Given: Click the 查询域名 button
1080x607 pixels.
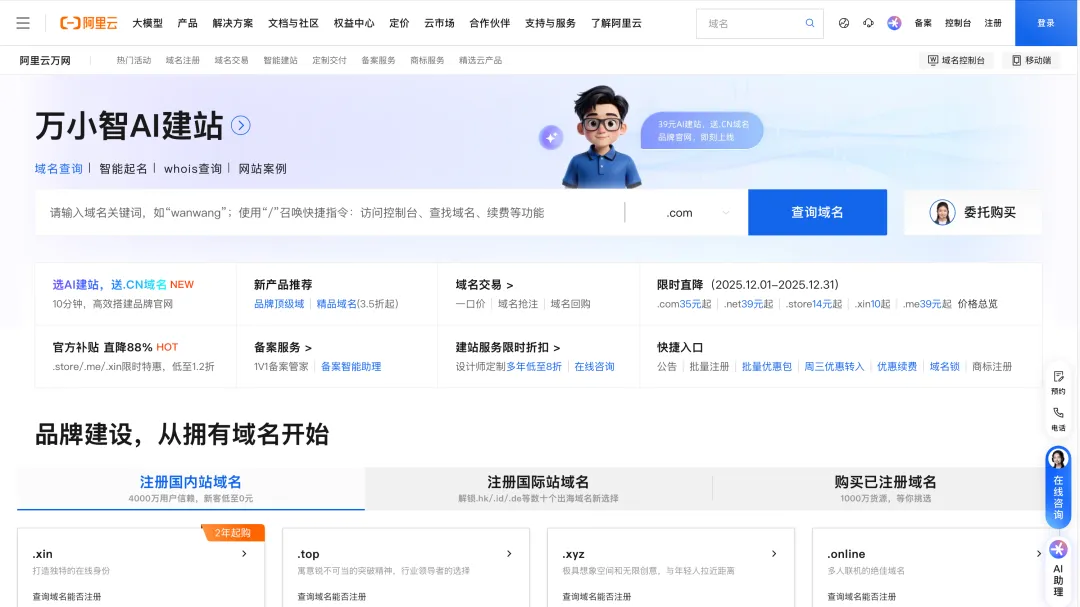Looking at the screenshot, I should [x=818, y=212].
